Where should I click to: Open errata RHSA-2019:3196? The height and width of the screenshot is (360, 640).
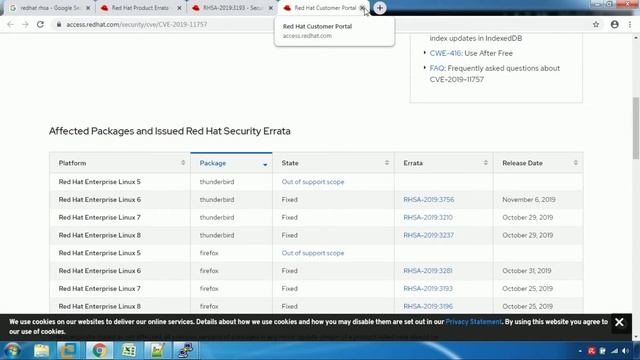pos(428,306)
